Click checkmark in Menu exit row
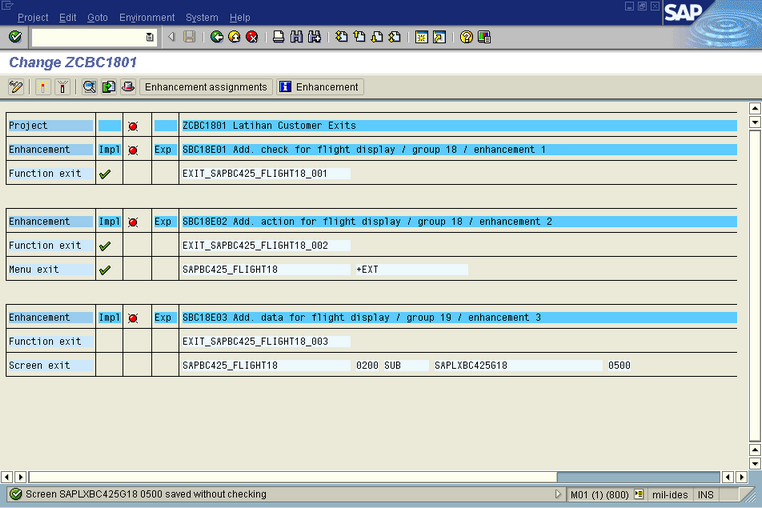 tap(104, 270)
